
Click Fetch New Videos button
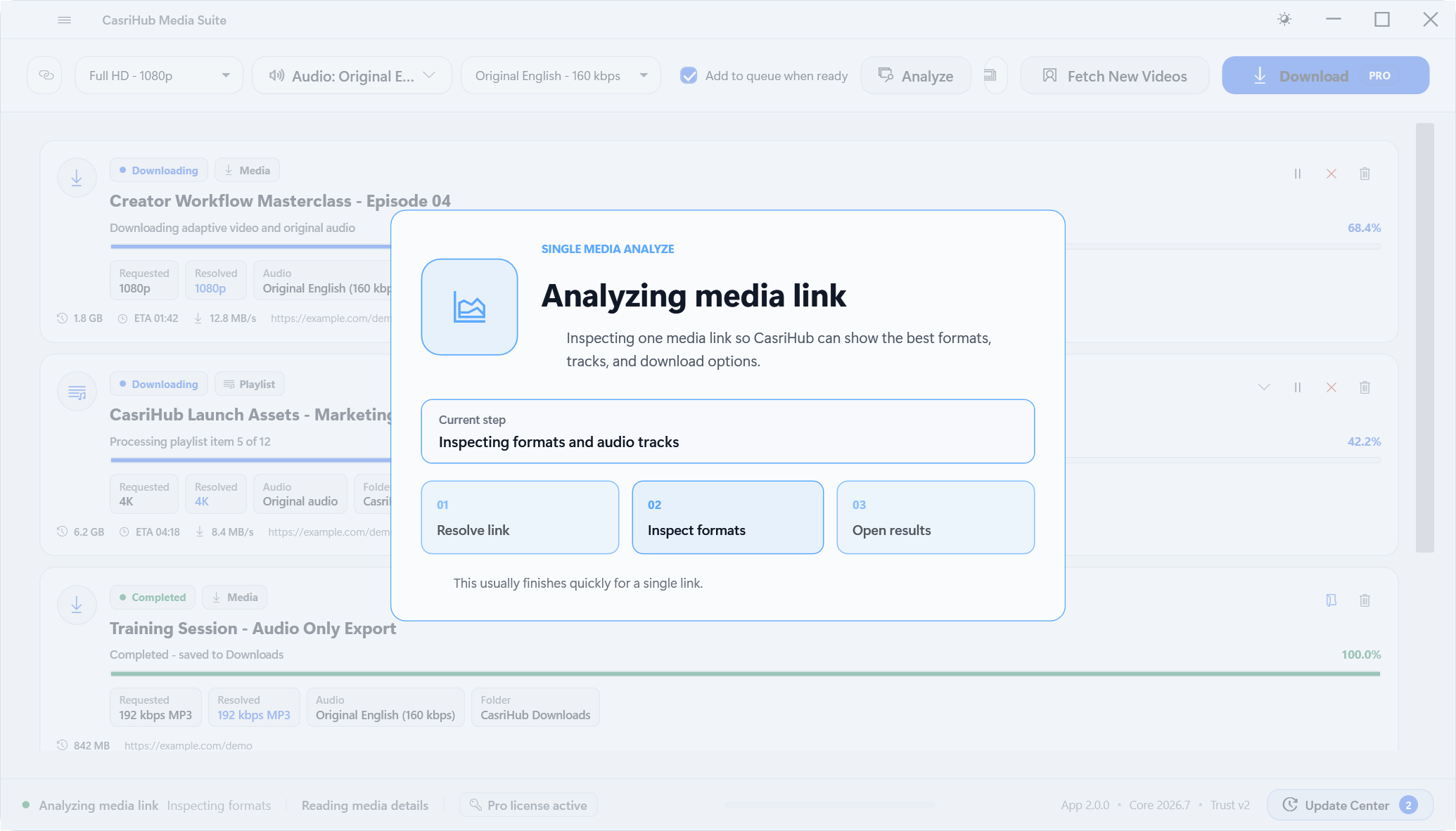(1115, 75)
